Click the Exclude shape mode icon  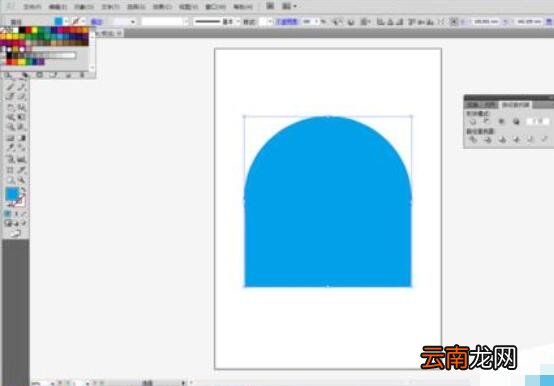click(x=516, y=121)
